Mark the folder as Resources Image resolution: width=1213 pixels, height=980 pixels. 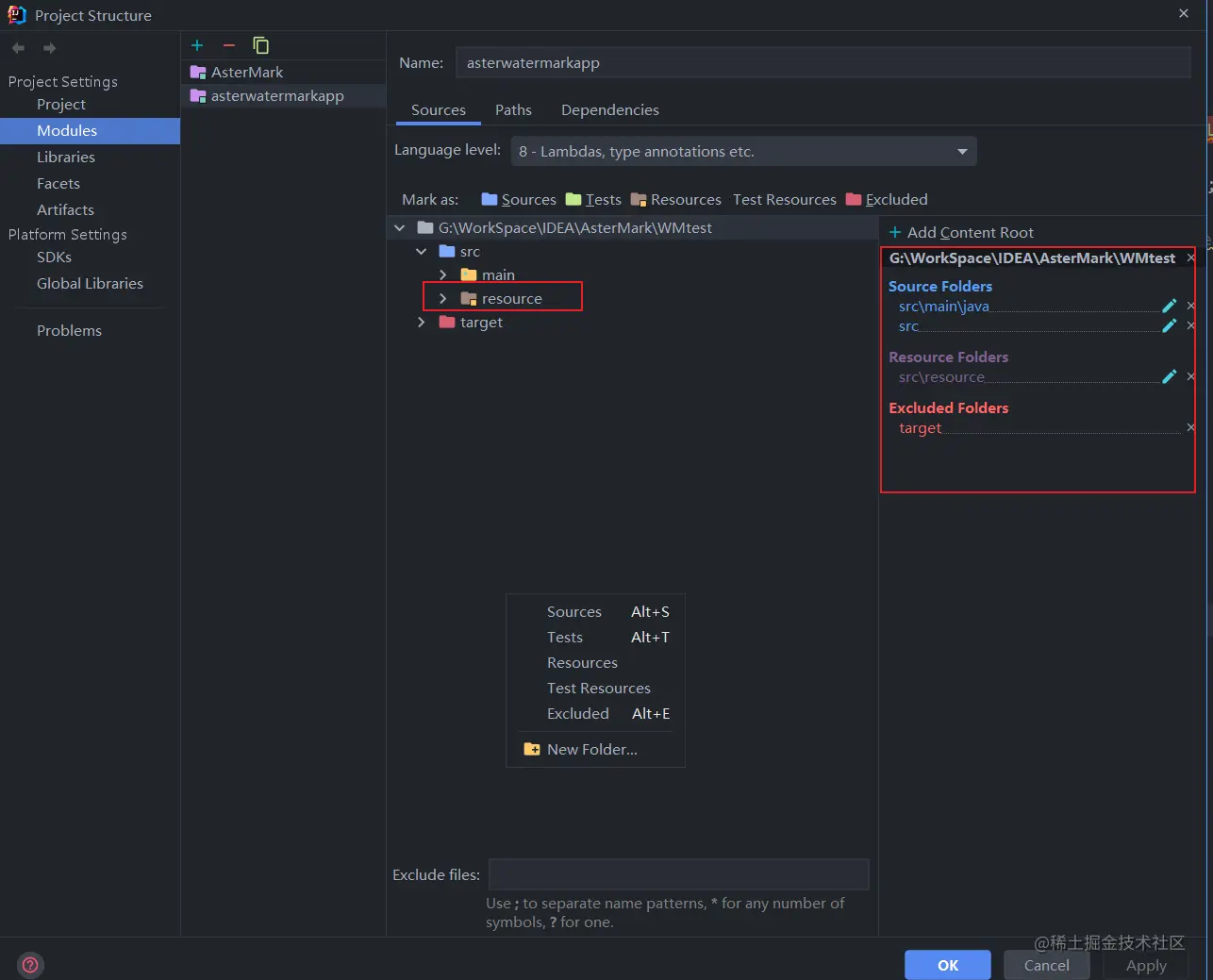[x=675, y=199]
